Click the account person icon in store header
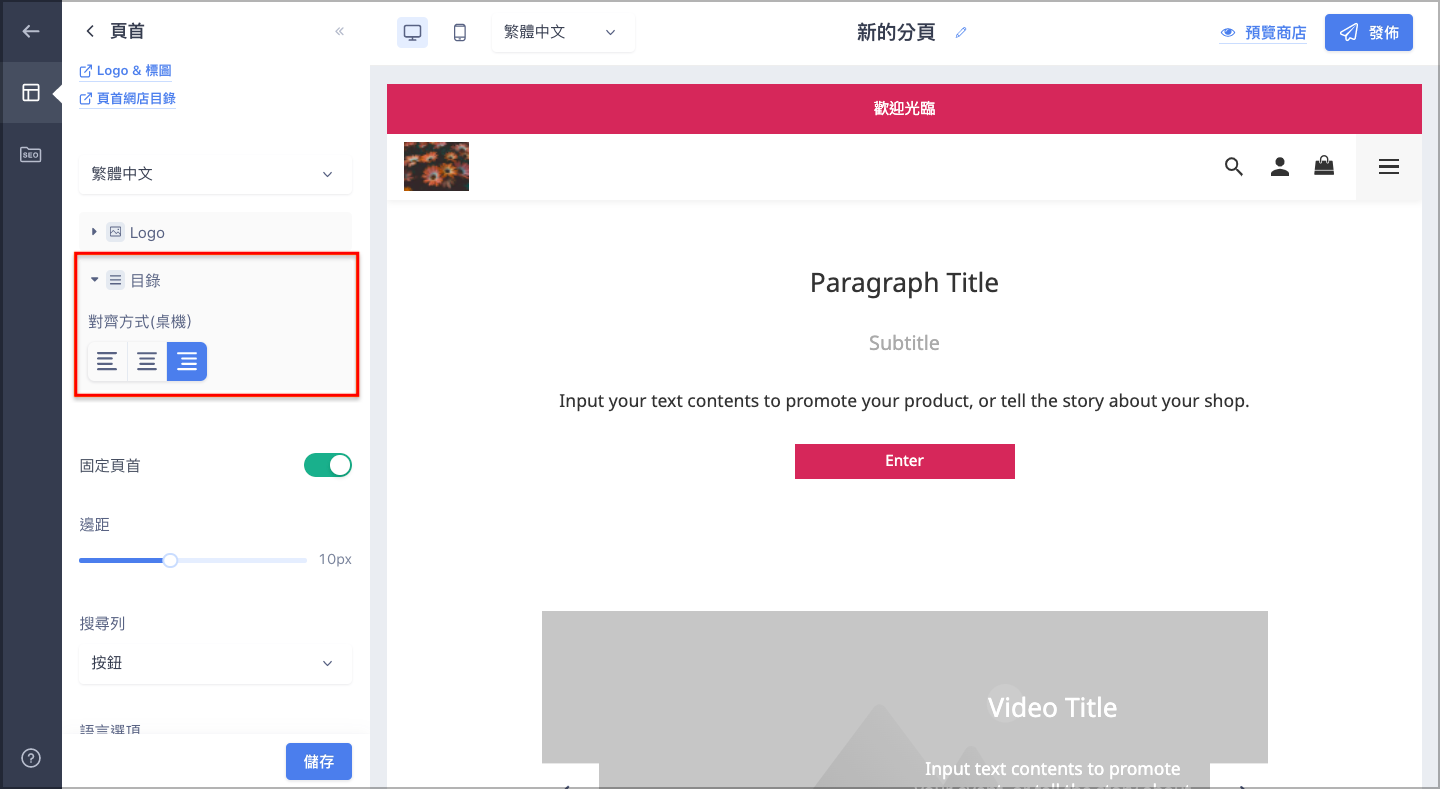 coord(1280,166)
